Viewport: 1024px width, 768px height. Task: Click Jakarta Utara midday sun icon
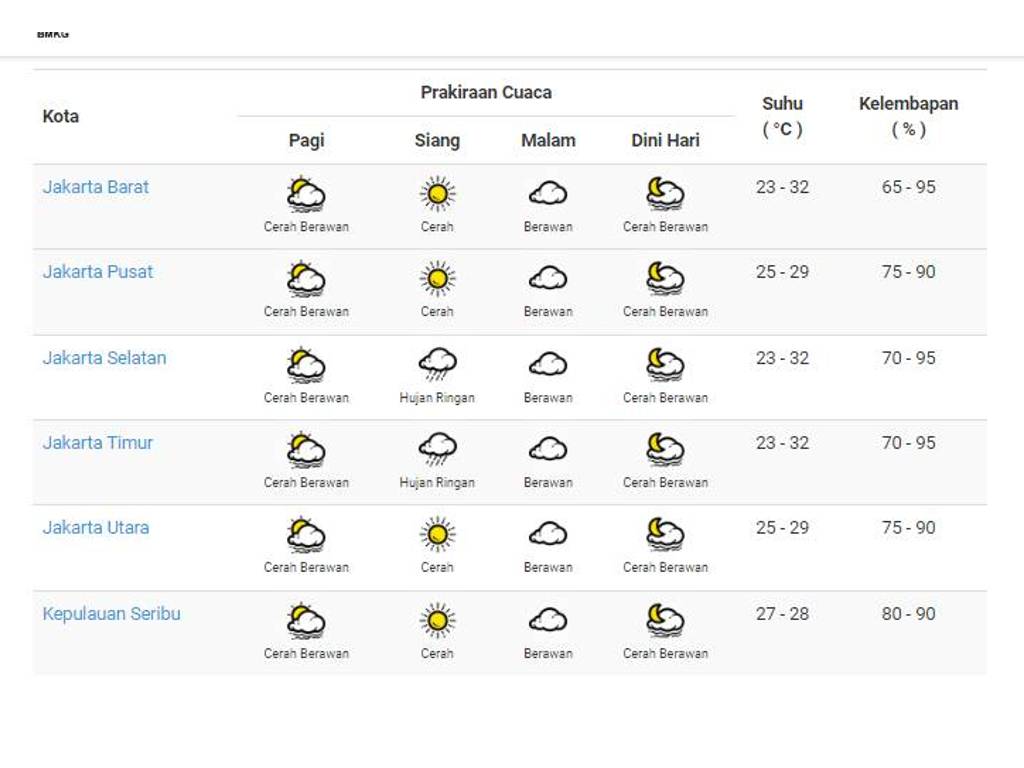tap(437, 534)
